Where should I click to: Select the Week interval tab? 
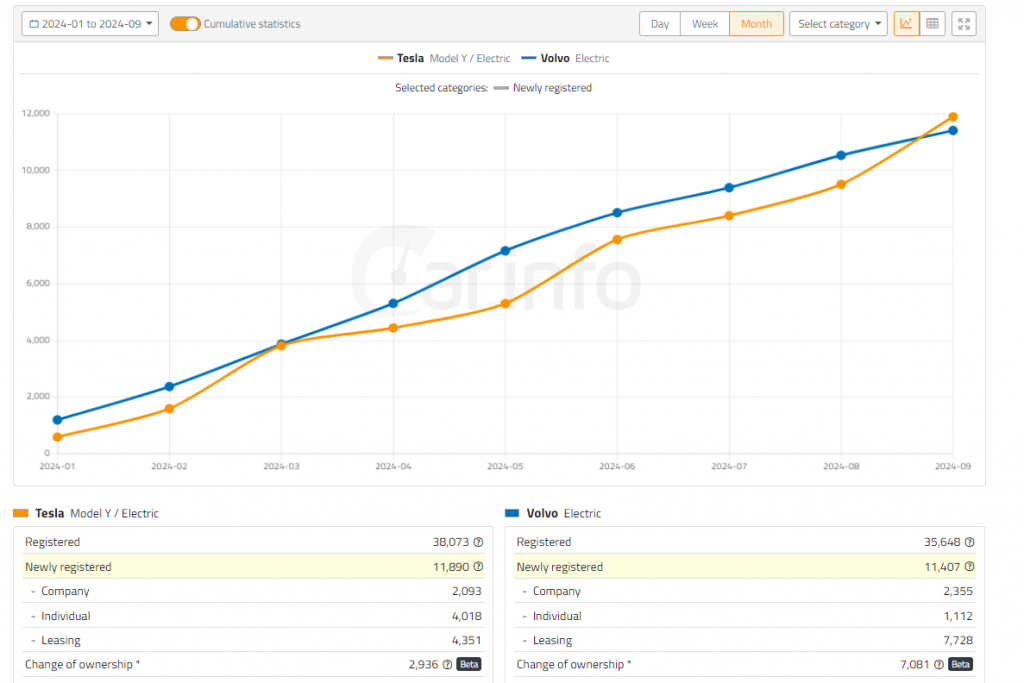pyautogui.click(x=705, y=24)
